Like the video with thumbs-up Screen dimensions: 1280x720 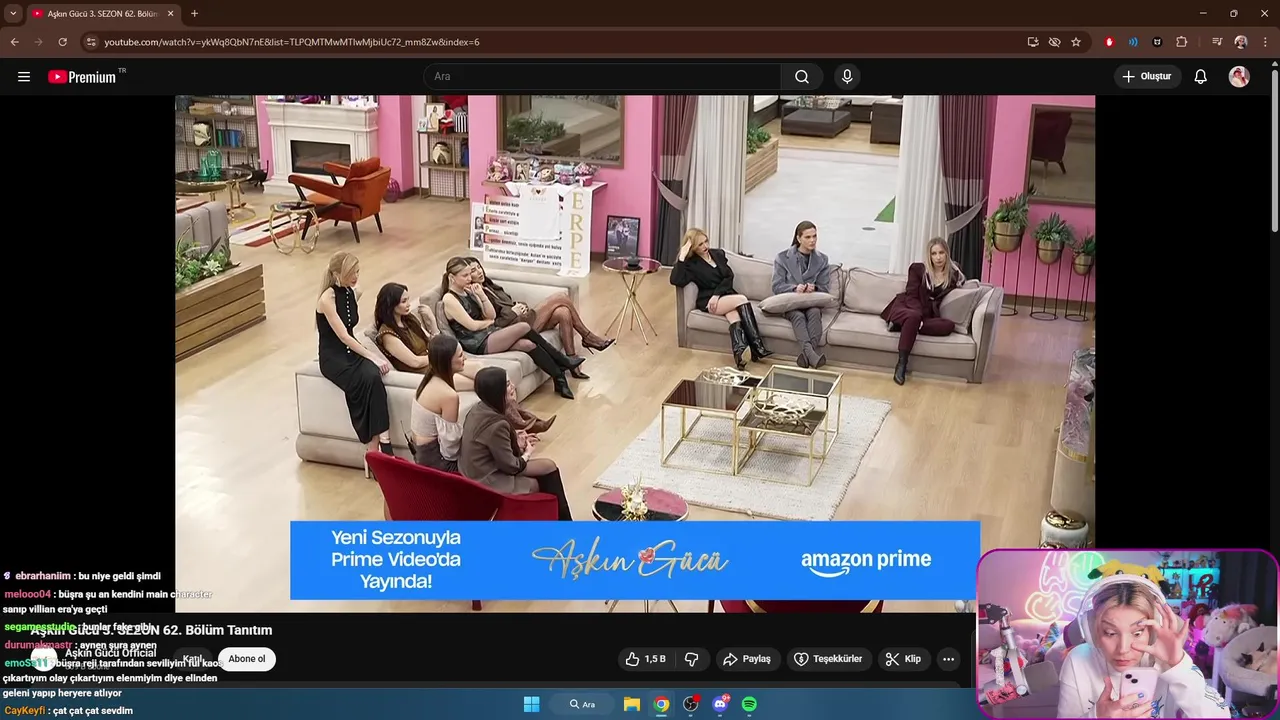click(645, 659)
